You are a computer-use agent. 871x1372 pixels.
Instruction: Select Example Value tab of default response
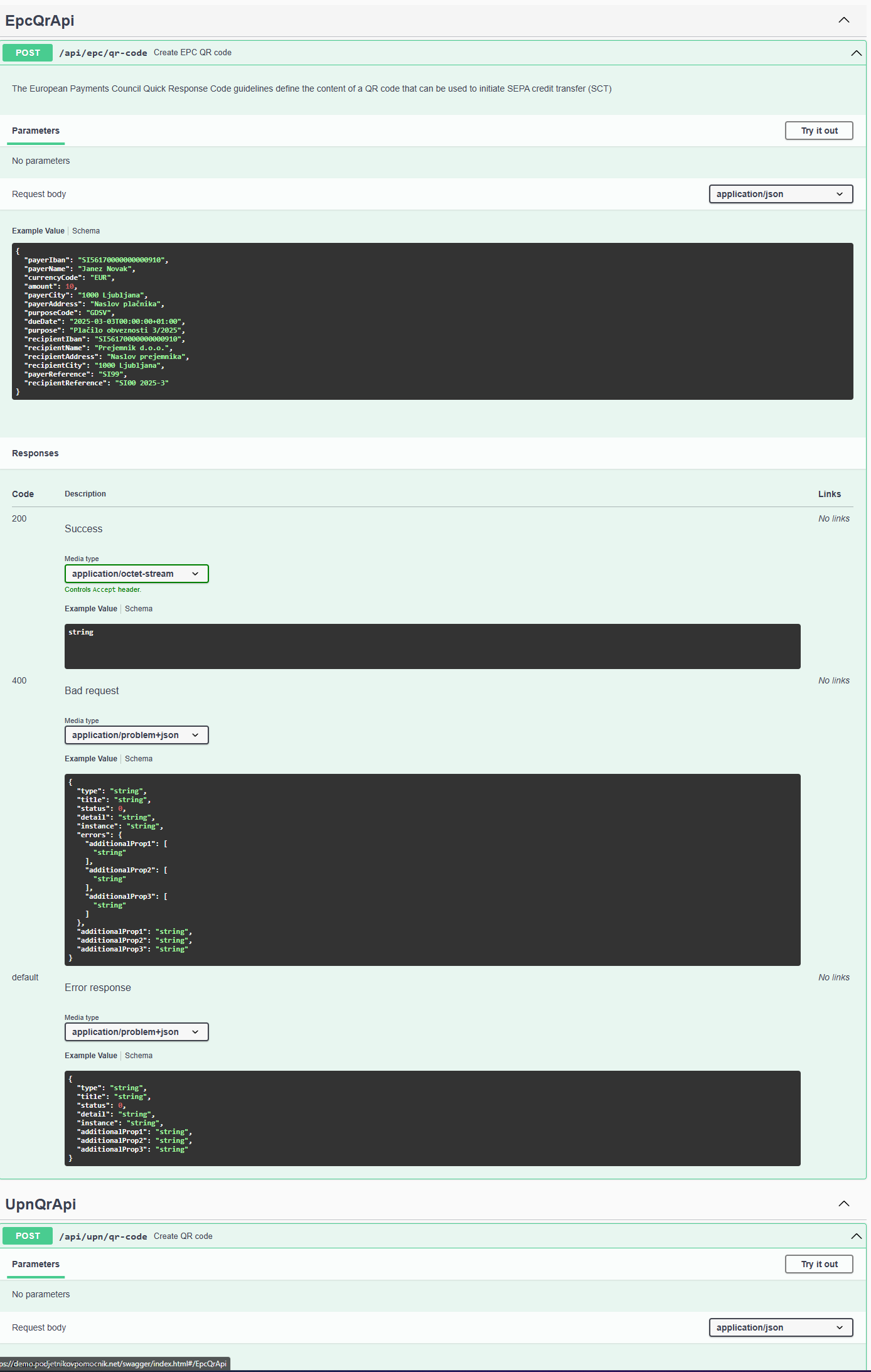91,1056
